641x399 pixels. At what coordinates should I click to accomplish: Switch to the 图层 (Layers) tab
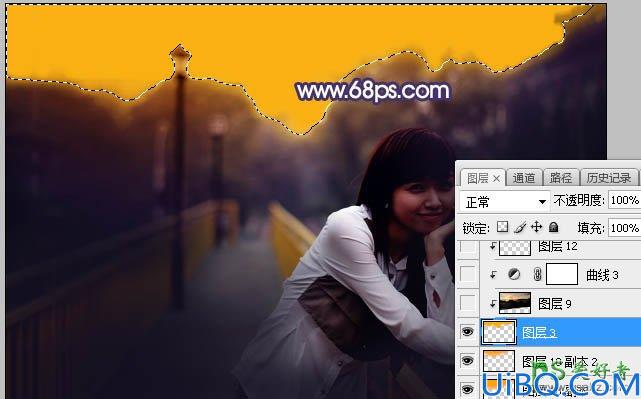477,178
